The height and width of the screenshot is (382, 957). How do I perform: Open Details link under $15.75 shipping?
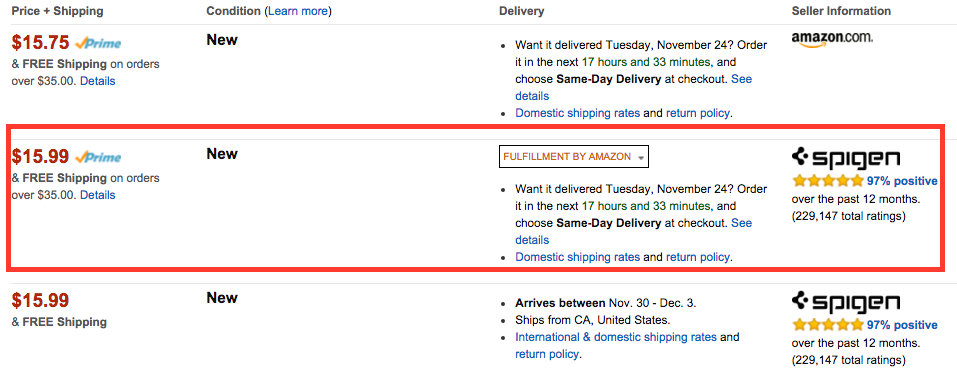[x=98, y=81]
